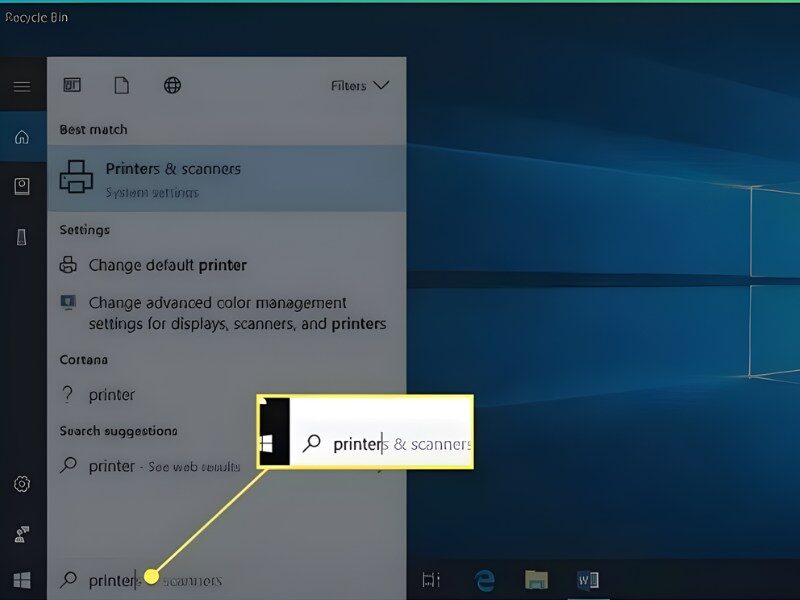
Task: Select Change default printer setting
Action: click(x=167, y=265)
